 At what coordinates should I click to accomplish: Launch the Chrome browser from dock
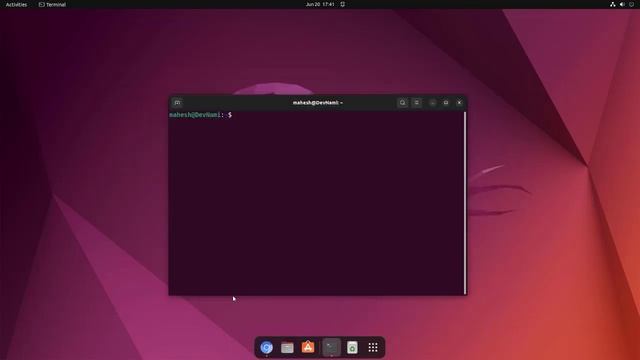click(267, 347)
